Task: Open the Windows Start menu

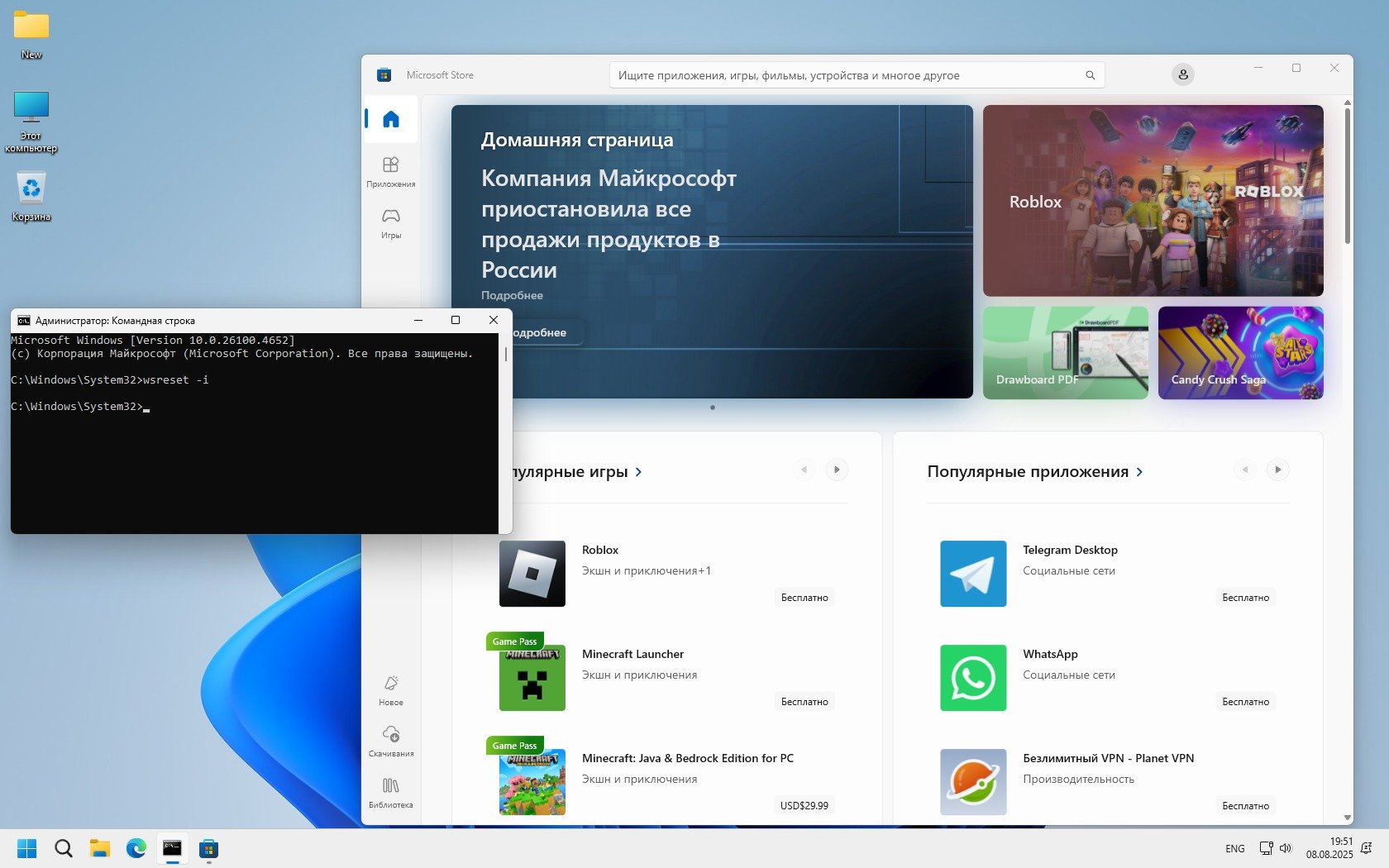Action: coord(27,848)
